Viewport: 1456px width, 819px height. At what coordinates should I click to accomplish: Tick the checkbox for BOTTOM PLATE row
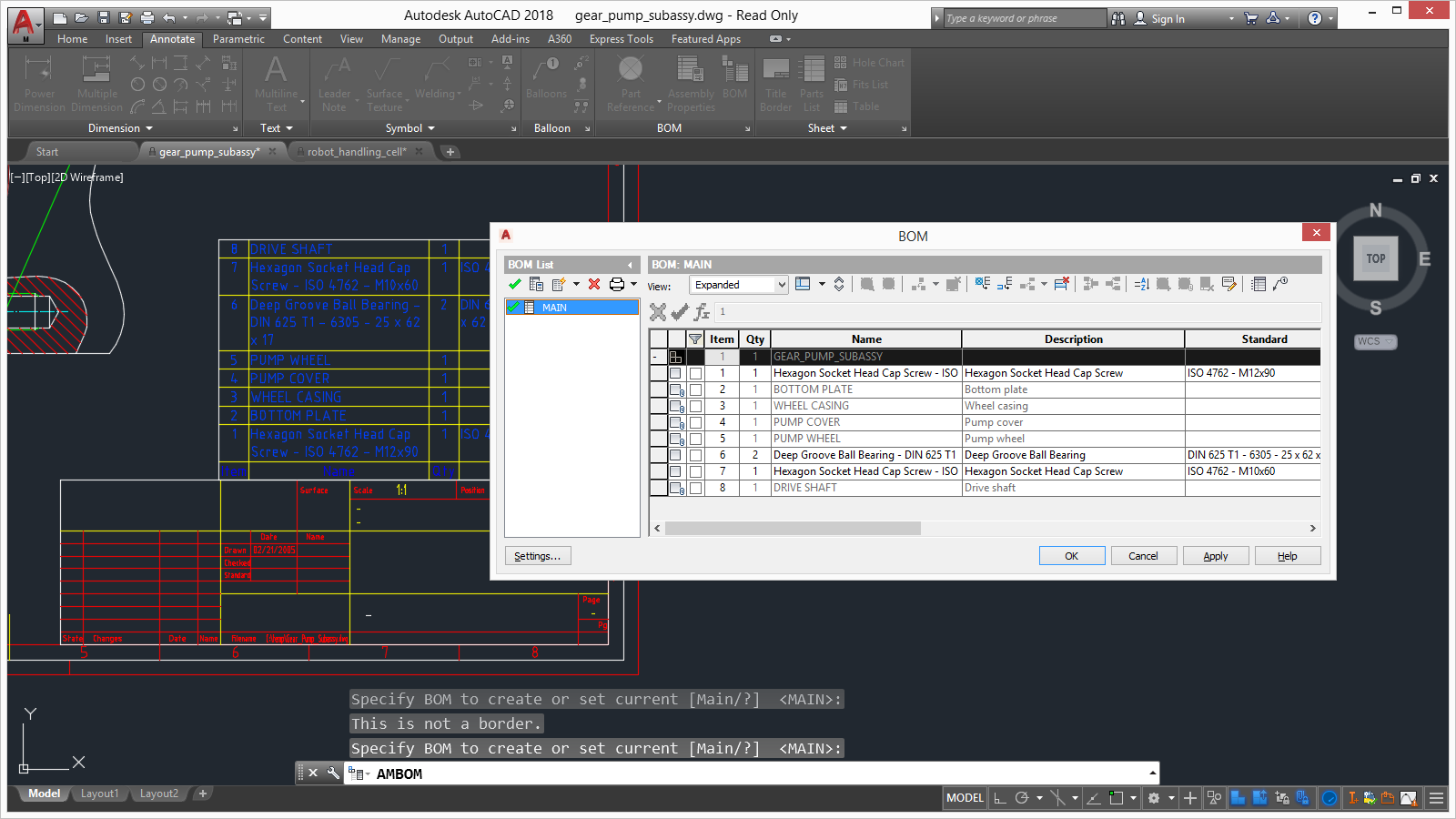pos(695,389)
